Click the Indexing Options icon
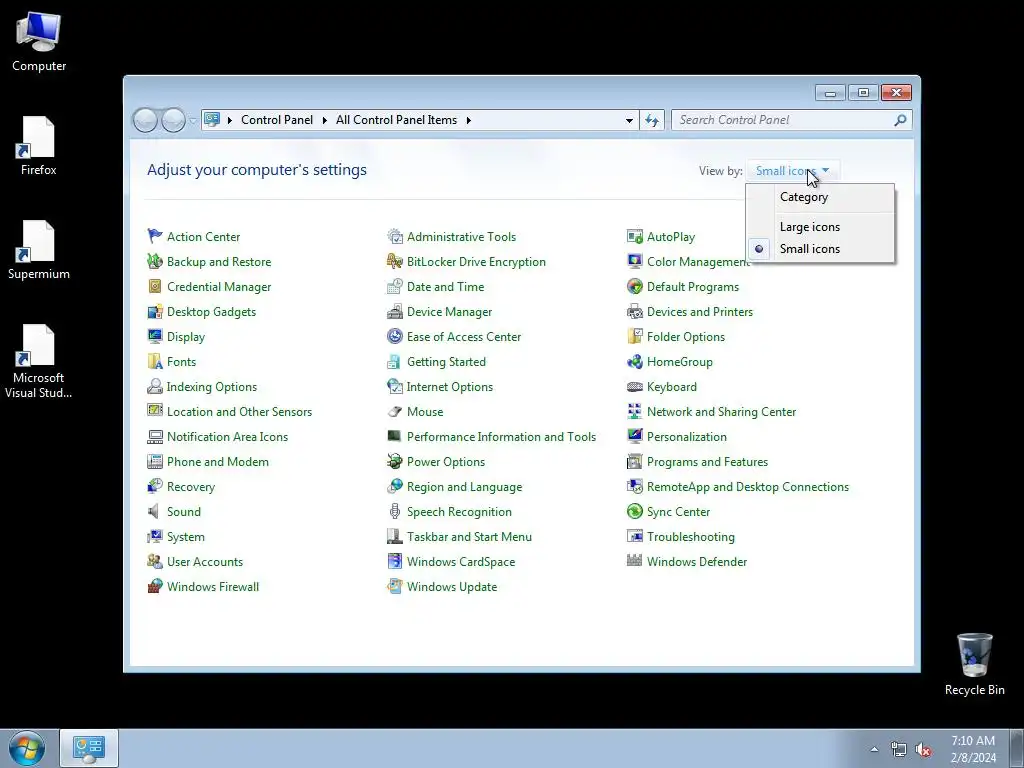 pyautogui.click(x=155, y=386)
